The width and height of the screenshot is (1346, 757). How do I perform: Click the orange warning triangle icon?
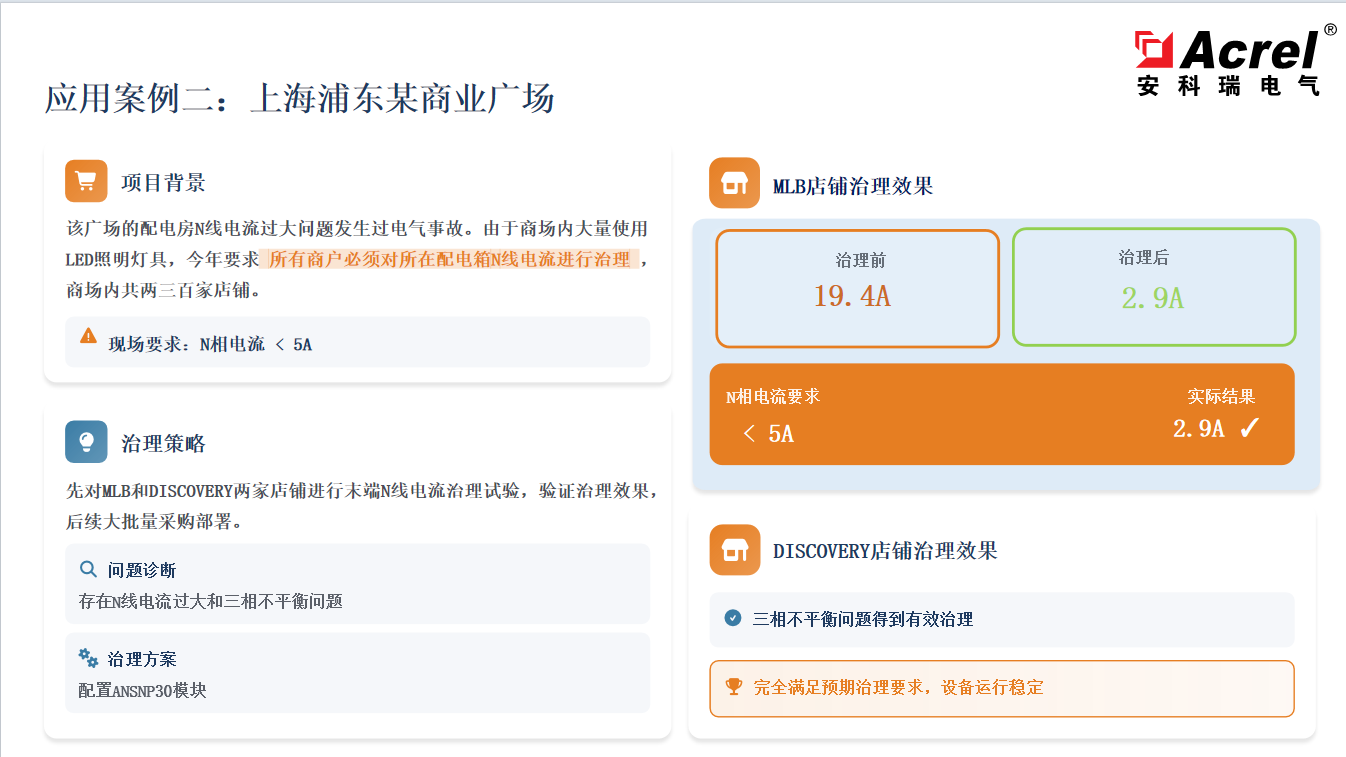[89, 336]
